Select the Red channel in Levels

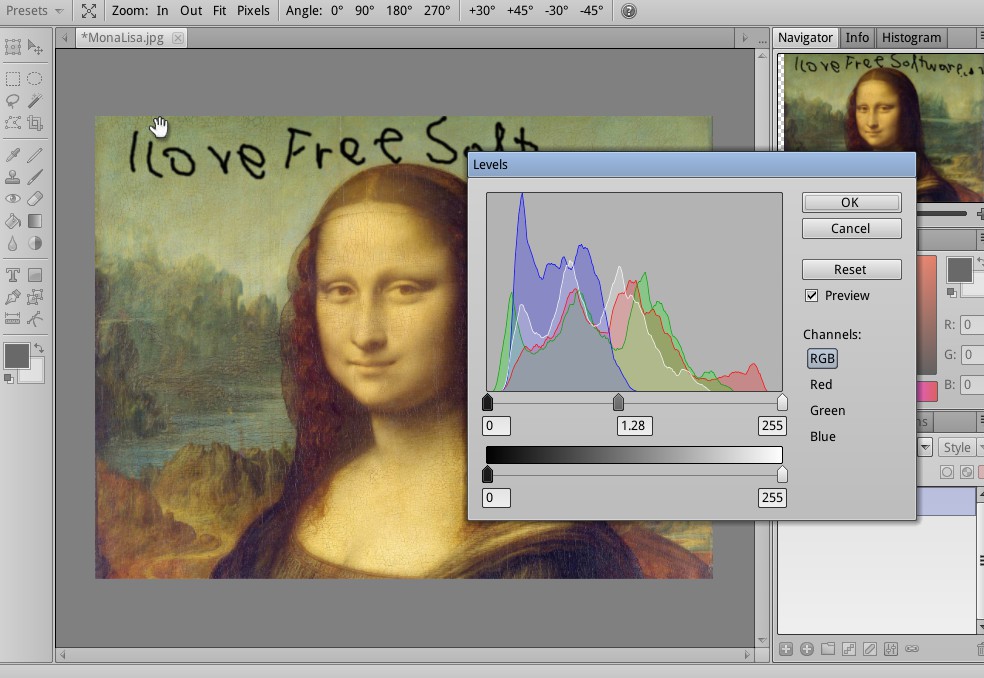click(x=821, y=384)
